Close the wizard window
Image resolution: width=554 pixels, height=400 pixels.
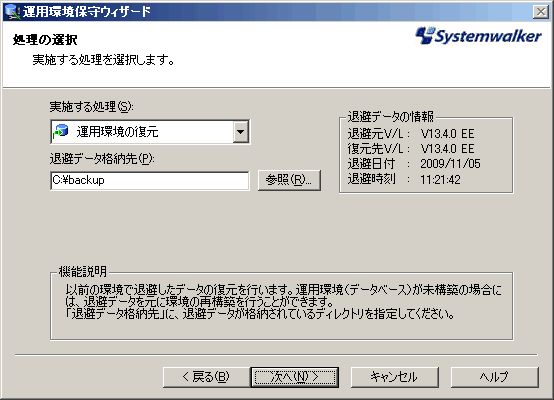(541, 12)
